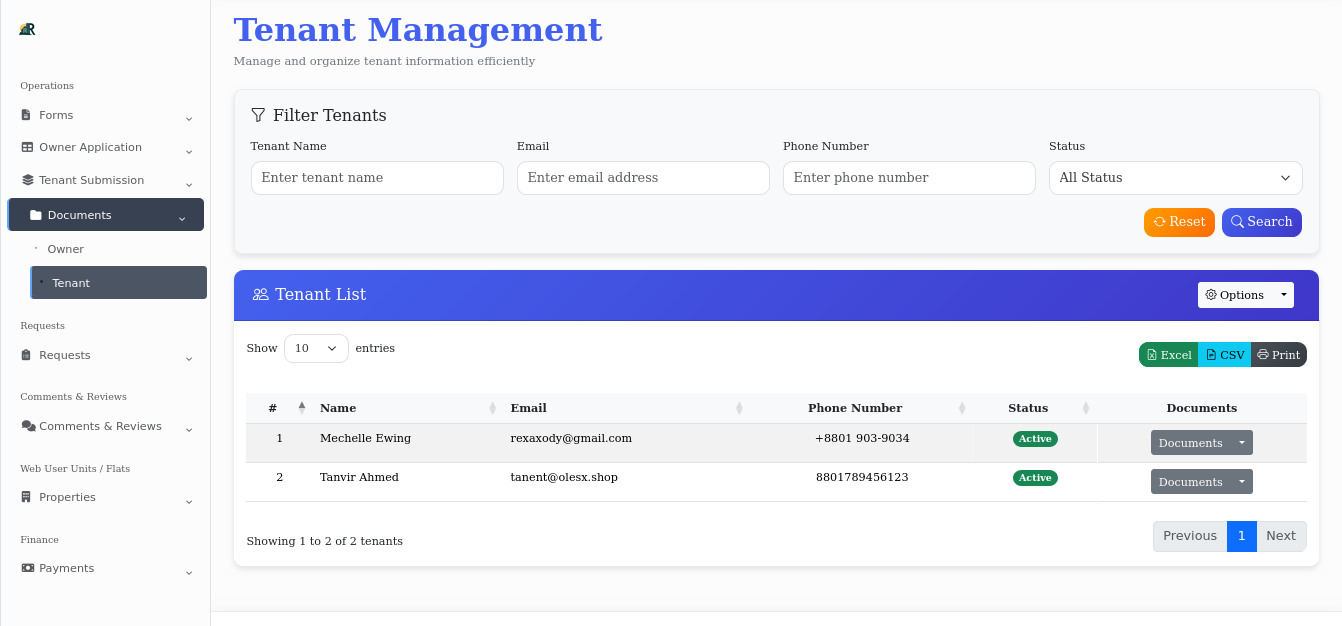Open the Requests menu in sidebar
The image size is (1342, 626).
click(64, 355)
